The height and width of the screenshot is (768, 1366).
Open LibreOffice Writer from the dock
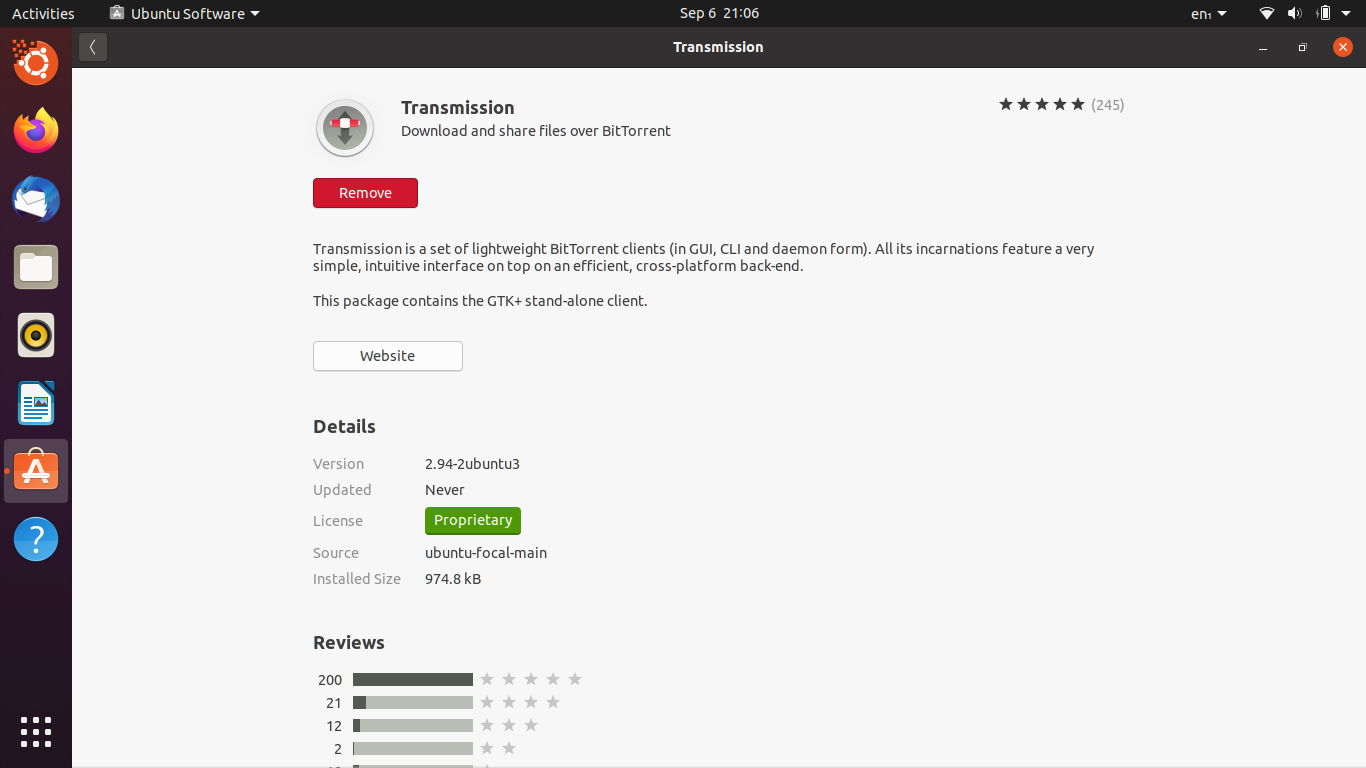pos(36,403)
